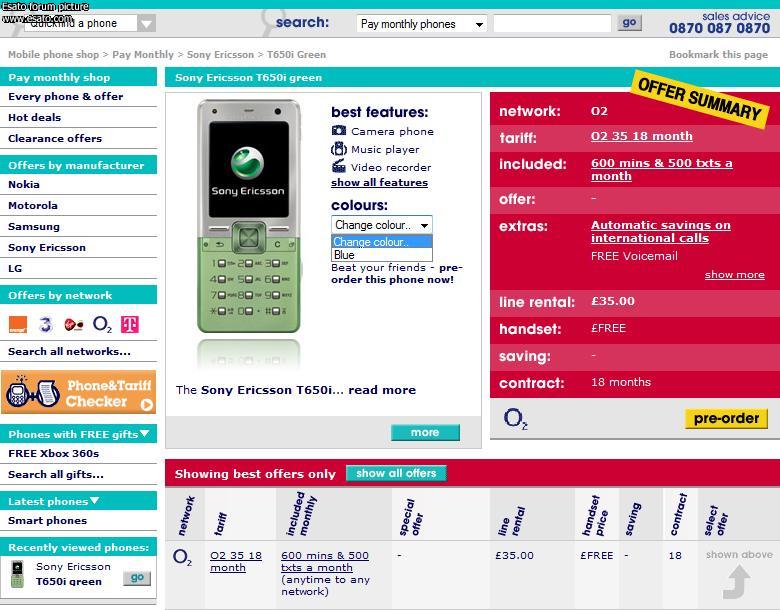Click the O2 logo under Offers by network
Screen dimensions: 780x610
point(102,325)
